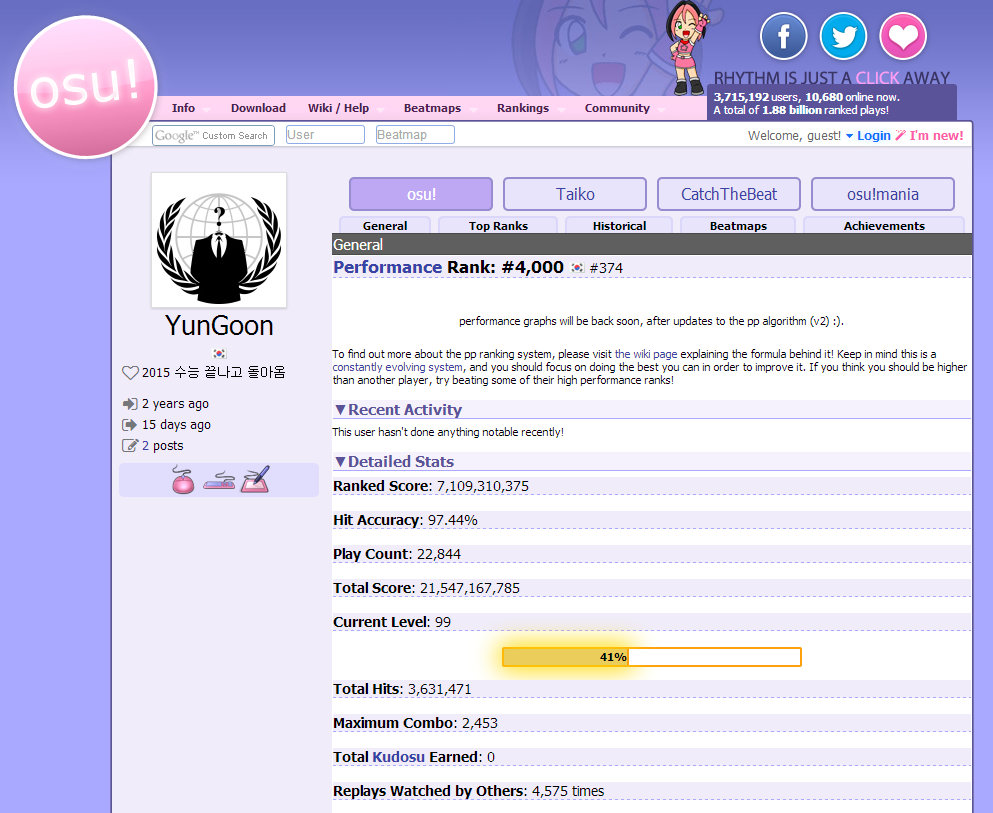This screenshot has width=993, height=813.
Task: Click the Login link
Action: click(x=874, y=136)
